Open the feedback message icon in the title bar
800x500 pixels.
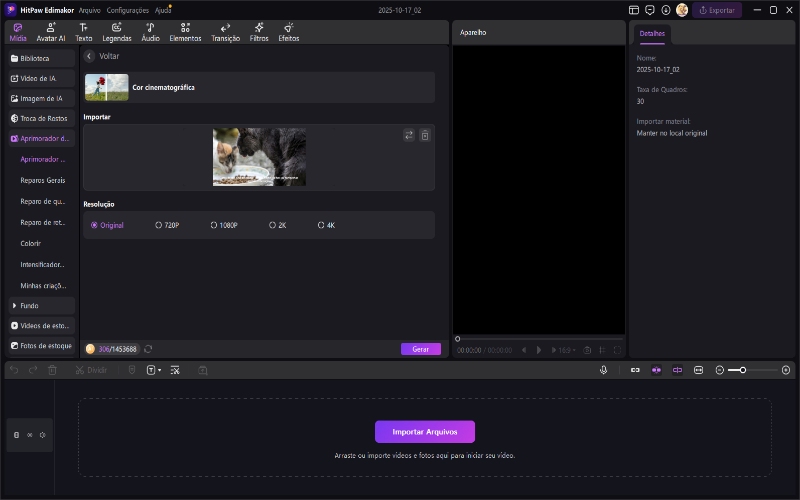[x=649, y=10]
